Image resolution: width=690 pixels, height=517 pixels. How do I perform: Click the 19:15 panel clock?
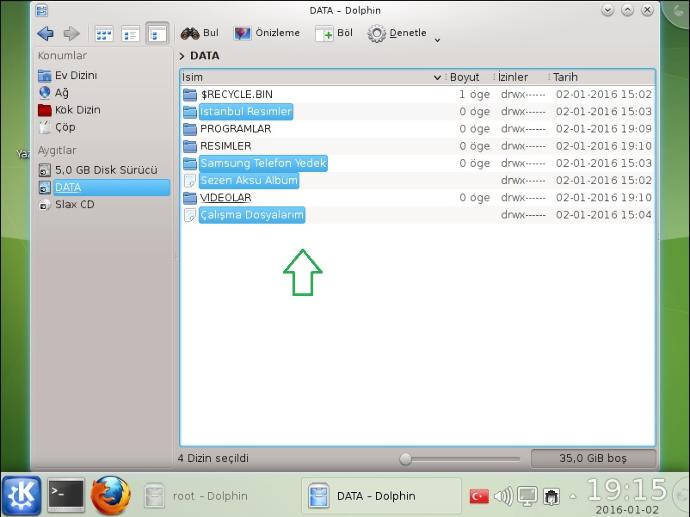point(628,489)
